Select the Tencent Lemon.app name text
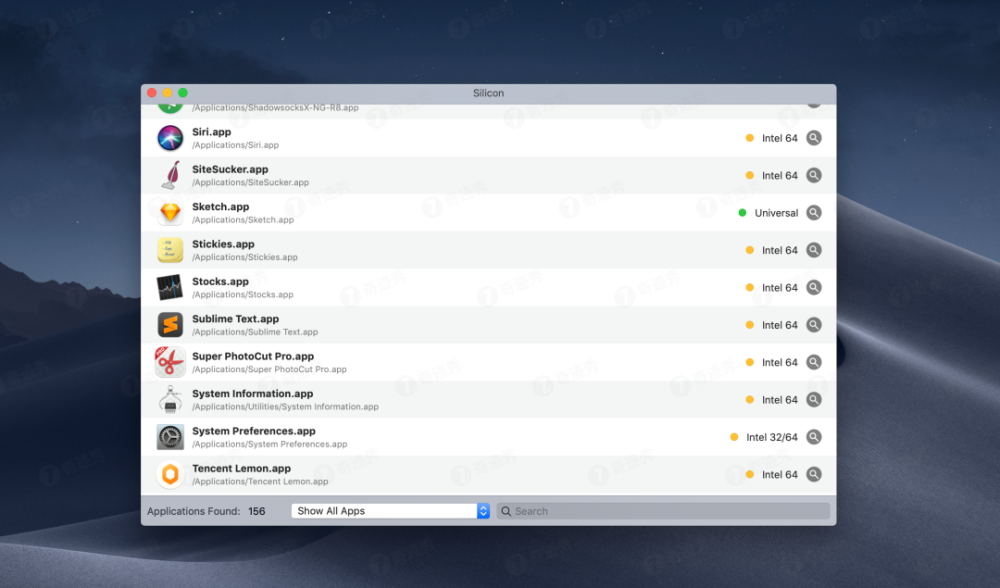The height and width of the screenshot is (588, 1000). tap(242, 468)
